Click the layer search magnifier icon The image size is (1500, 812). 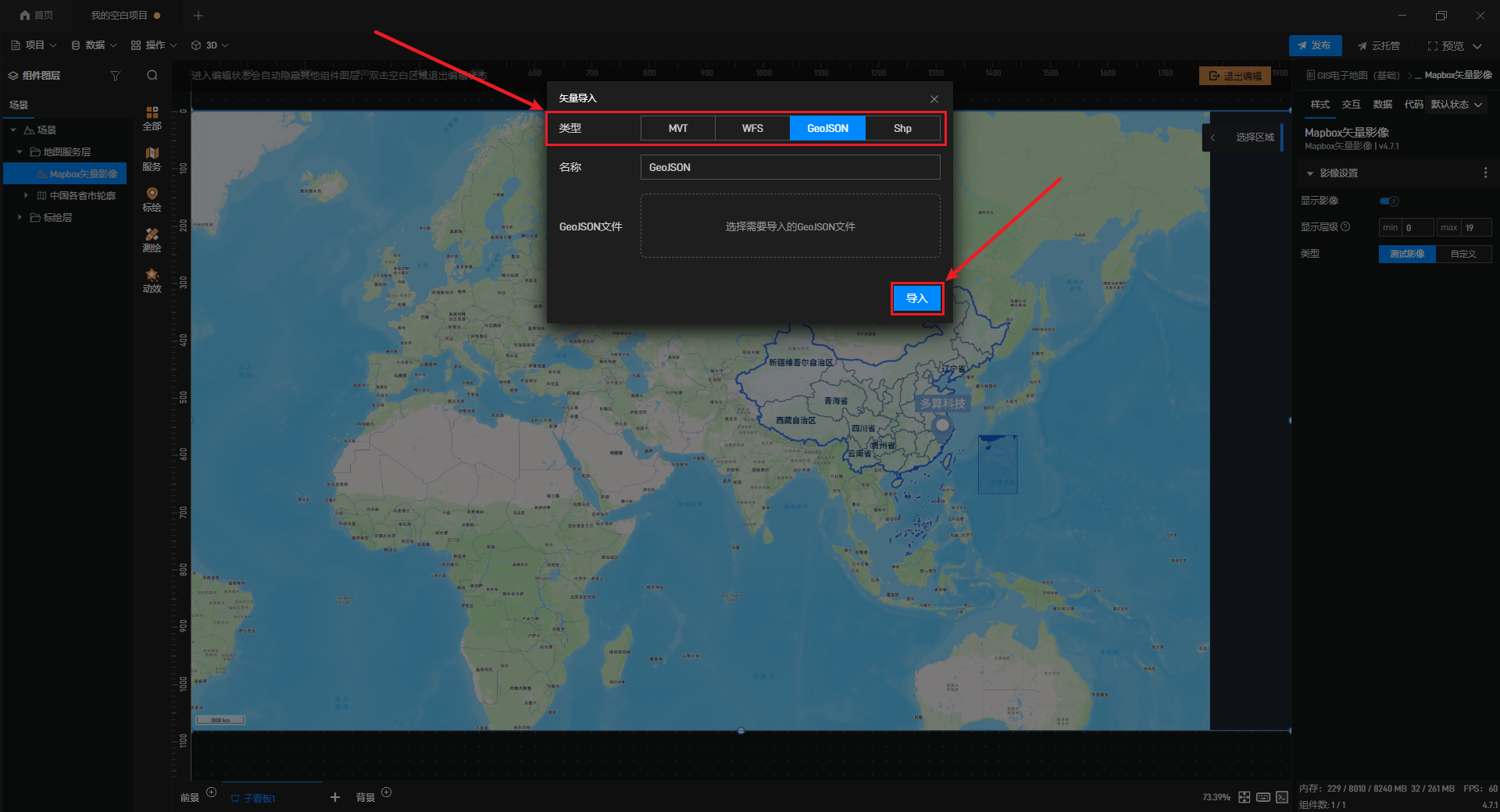pos(152,76)
